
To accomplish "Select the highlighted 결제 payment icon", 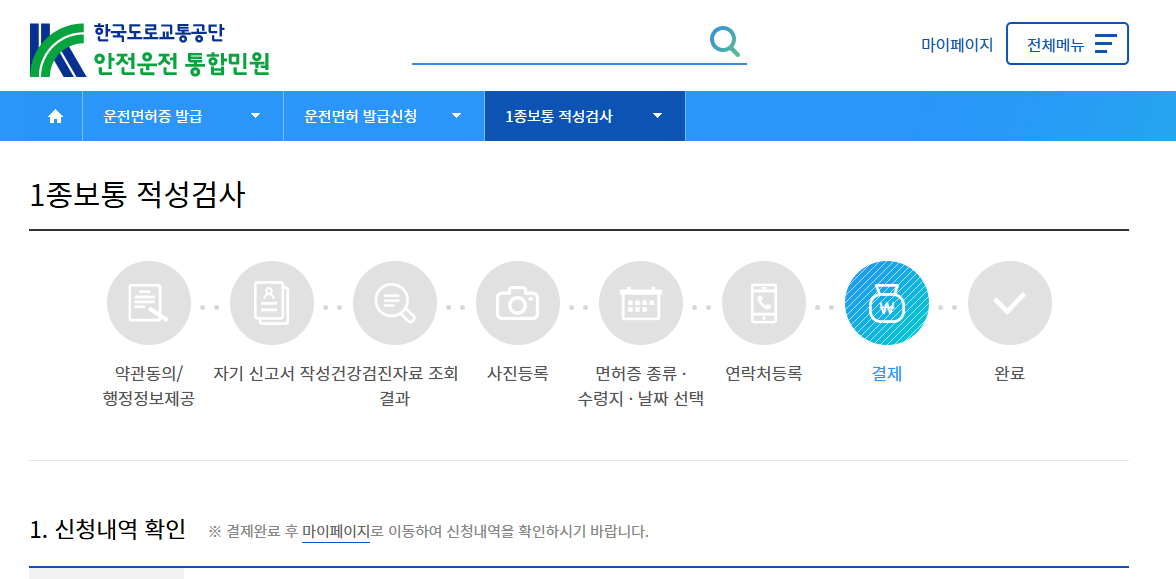I will pos(887,302).
